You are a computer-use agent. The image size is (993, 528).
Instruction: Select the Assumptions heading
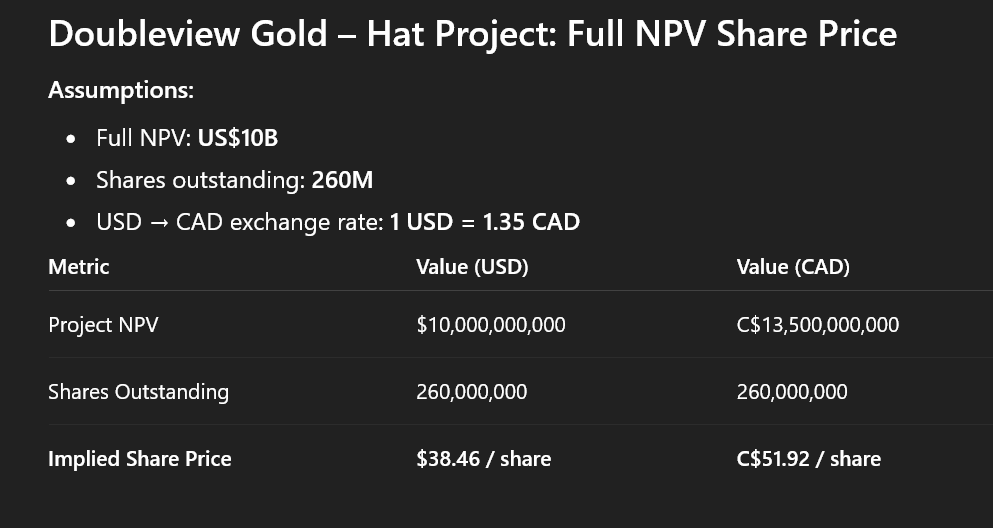click(120, 90)
